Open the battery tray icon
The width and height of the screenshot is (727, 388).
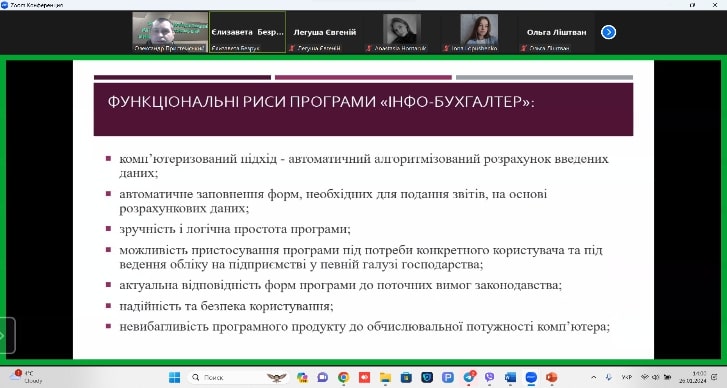click(667, 377)
